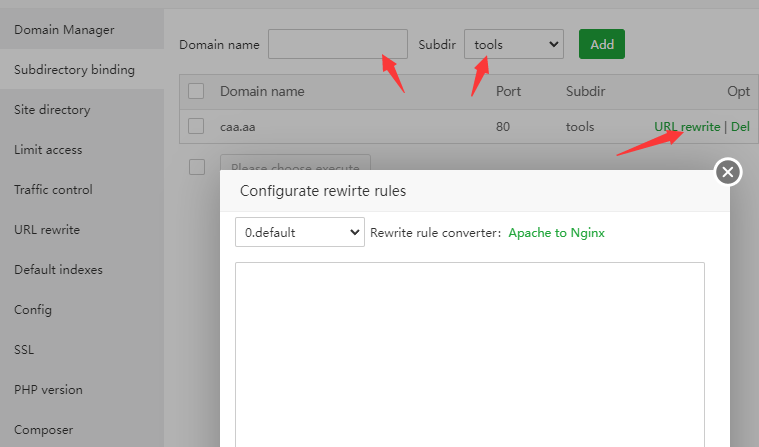Open Domain Manager in the sidebar
Screen dimensions: 759x447
[x=64, y=30]
